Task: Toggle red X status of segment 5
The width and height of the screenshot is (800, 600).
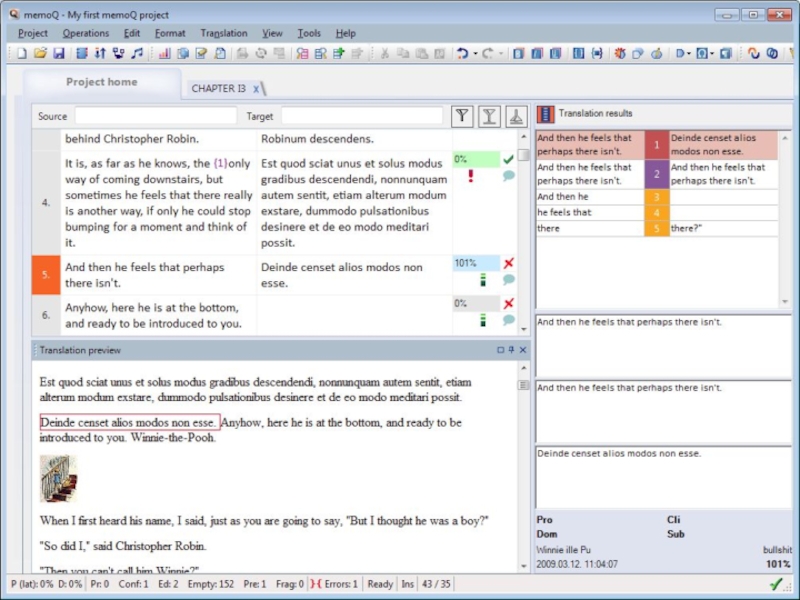Action: (509, 263)
